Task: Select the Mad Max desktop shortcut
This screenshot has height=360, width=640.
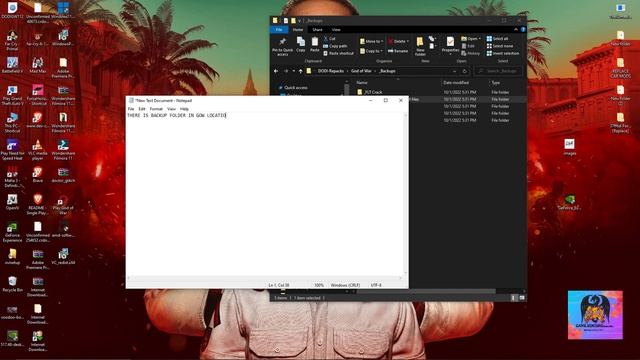Action: [38, 65]
